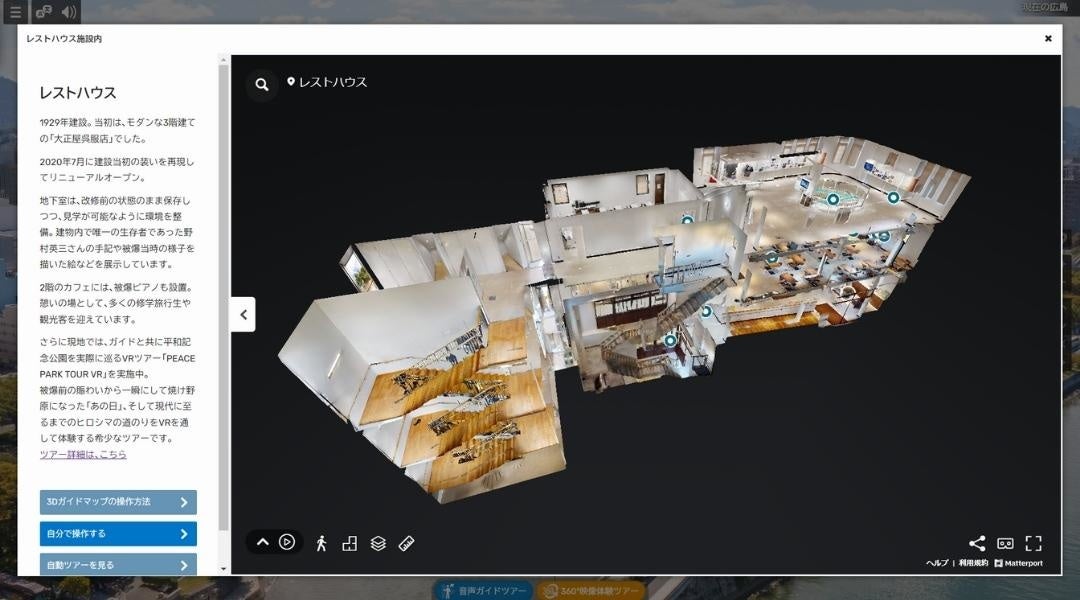Open 3Dガイドマップの操作方法 button
The height and width of the screenshot is (600, 1080).
[x=118, y=502]
